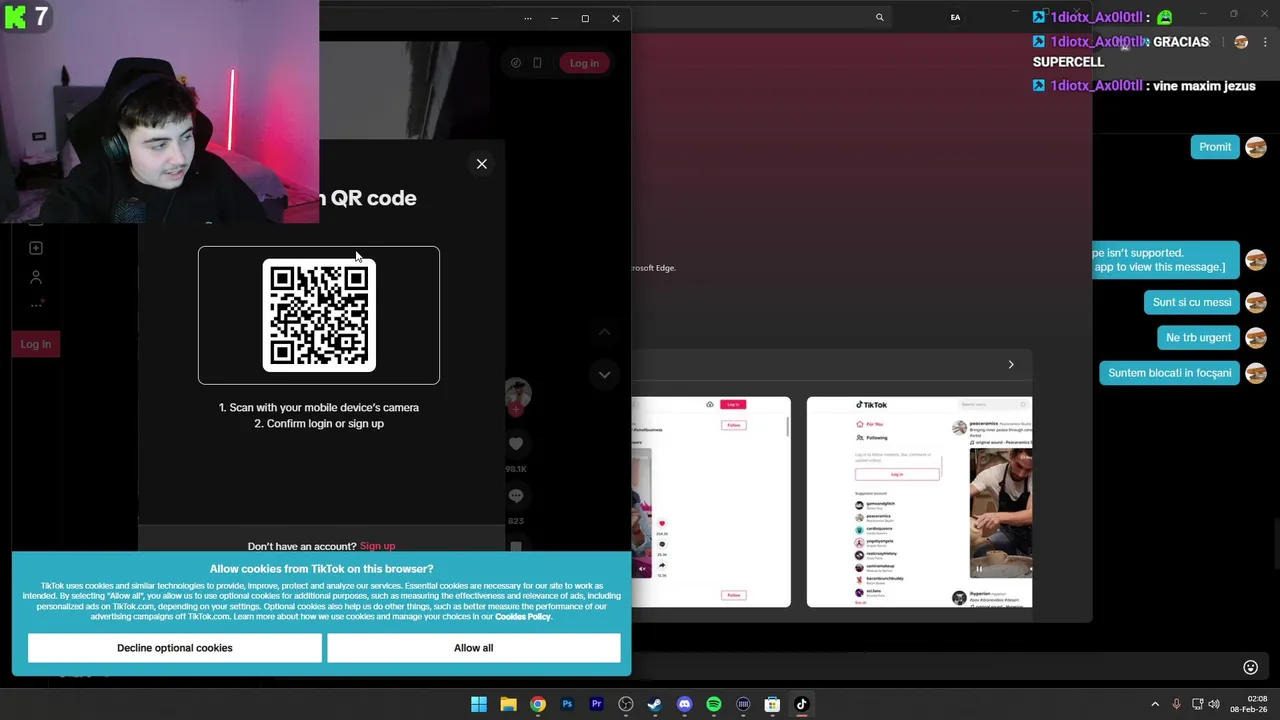Click the 'Ne trb urgent' message
Image resolution: width=1280 pixels, height=720 pixels.
(1198, 338)
